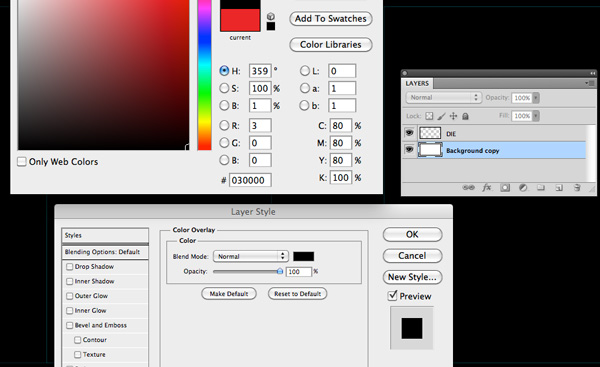
Task: Enable the Texture checkbox
Action: click(78, 354)
